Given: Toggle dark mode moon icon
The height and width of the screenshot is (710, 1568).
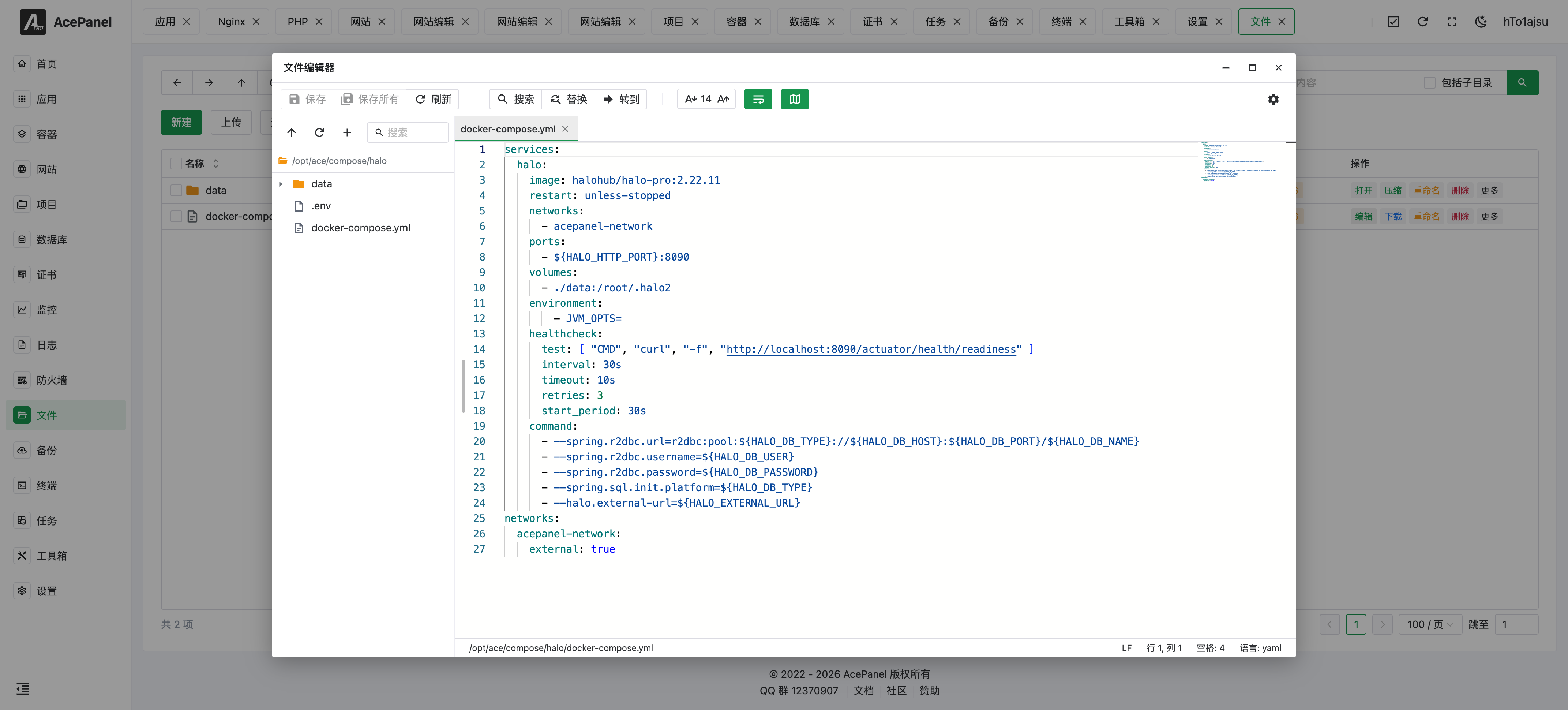Looking at the screenshot, I should (1480, 22).
